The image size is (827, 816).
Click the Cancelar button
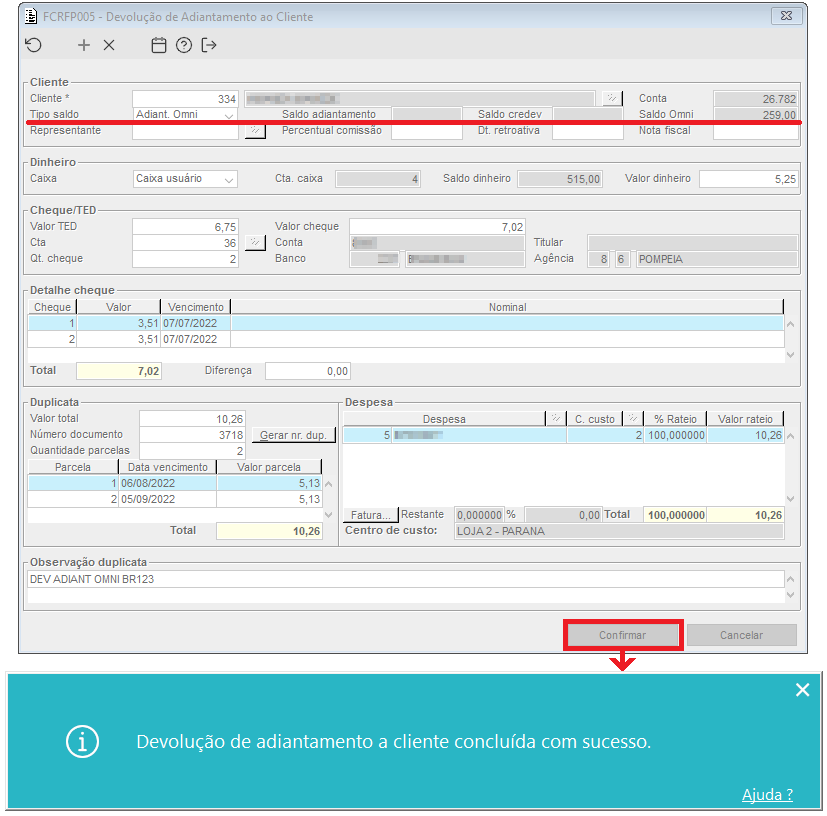point(742,635)
